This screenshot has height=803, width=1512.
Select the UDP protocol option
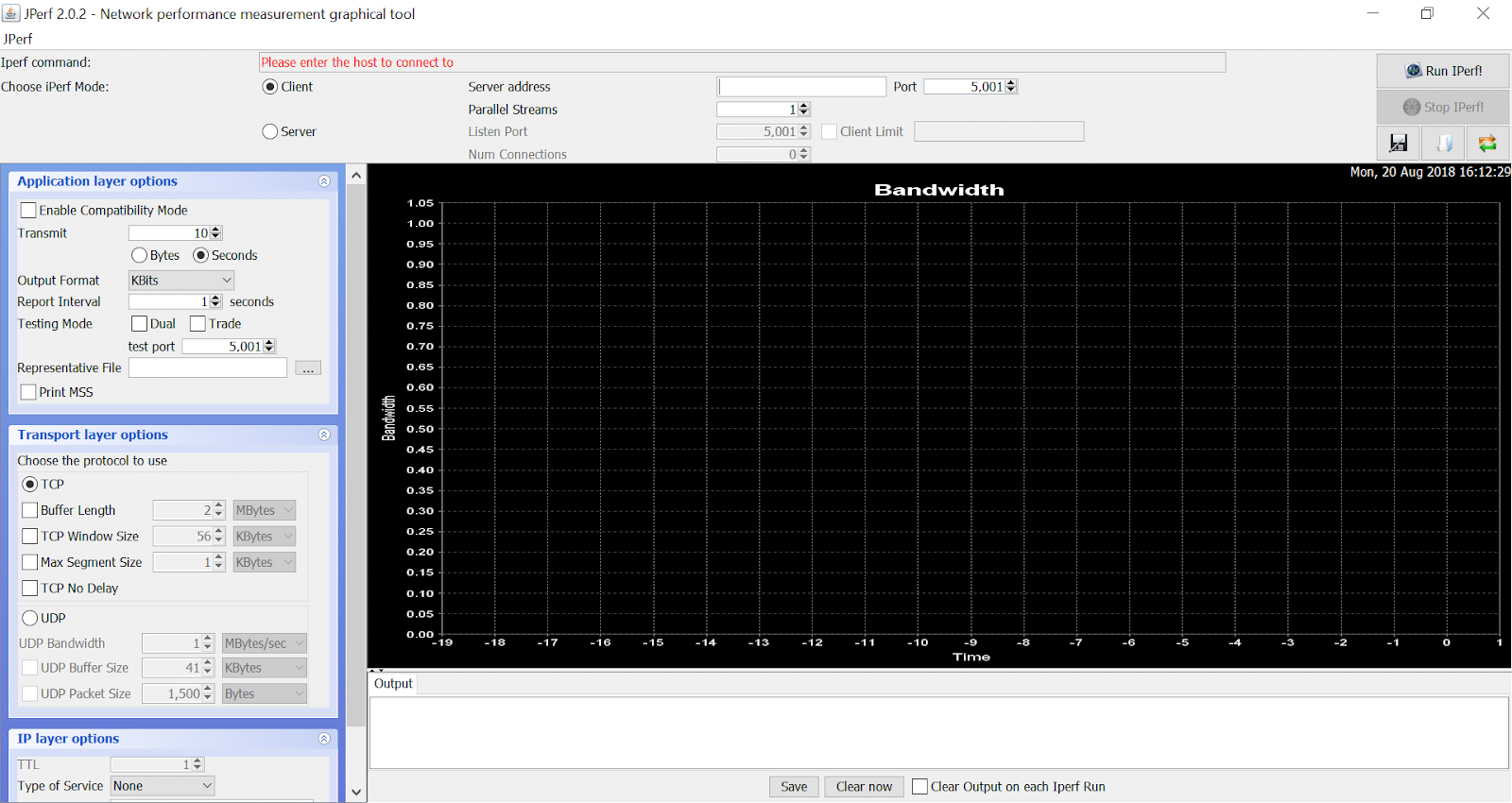click(30, 618)
